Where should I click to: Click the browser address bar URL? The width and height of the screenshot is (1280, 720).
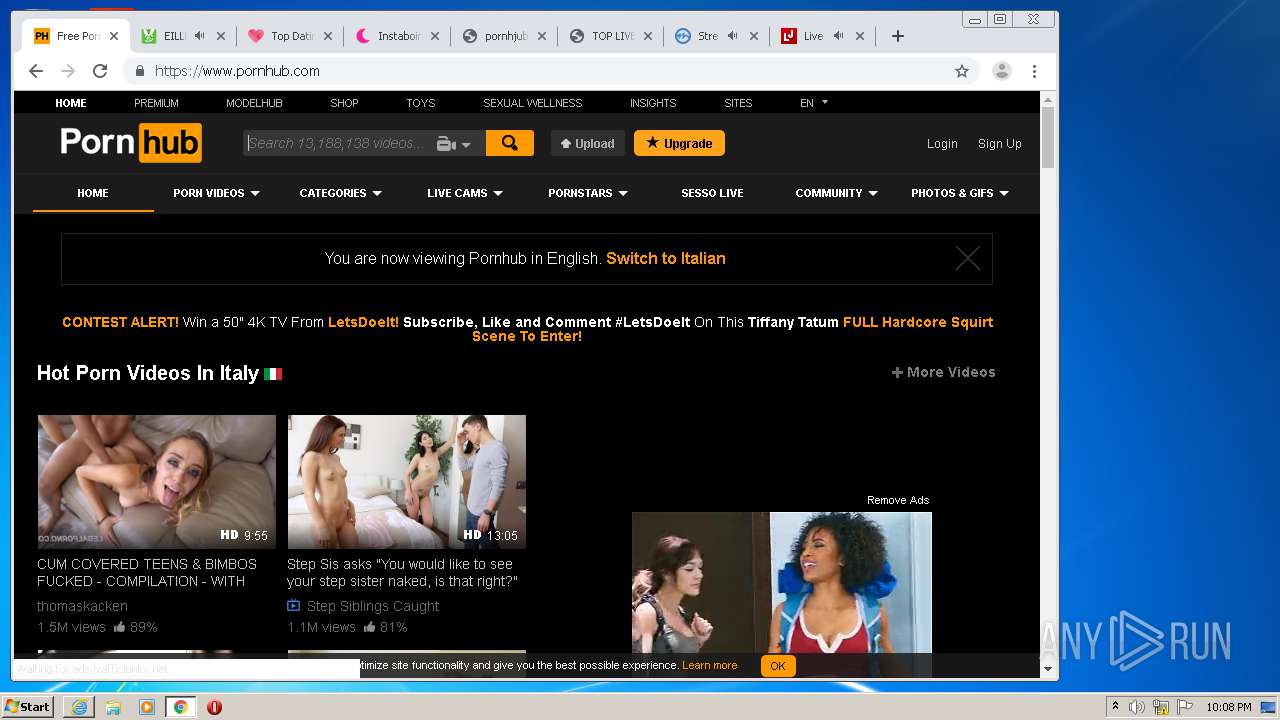pos(237,71)
